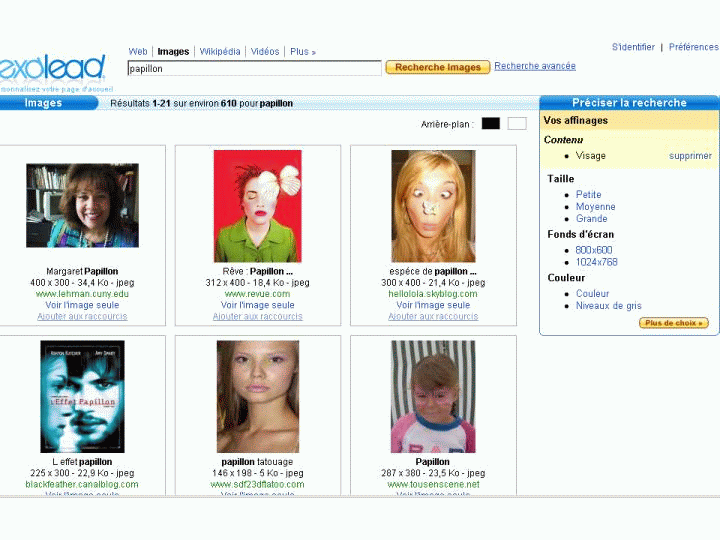Filter results by Couleur

click(x=592, y=293)
